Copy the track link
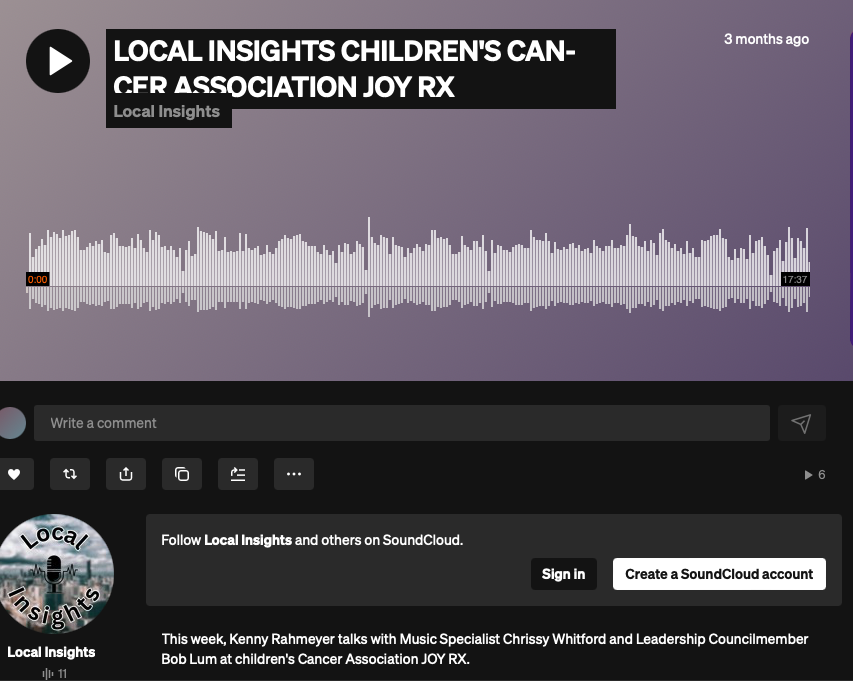 (181, 473)
